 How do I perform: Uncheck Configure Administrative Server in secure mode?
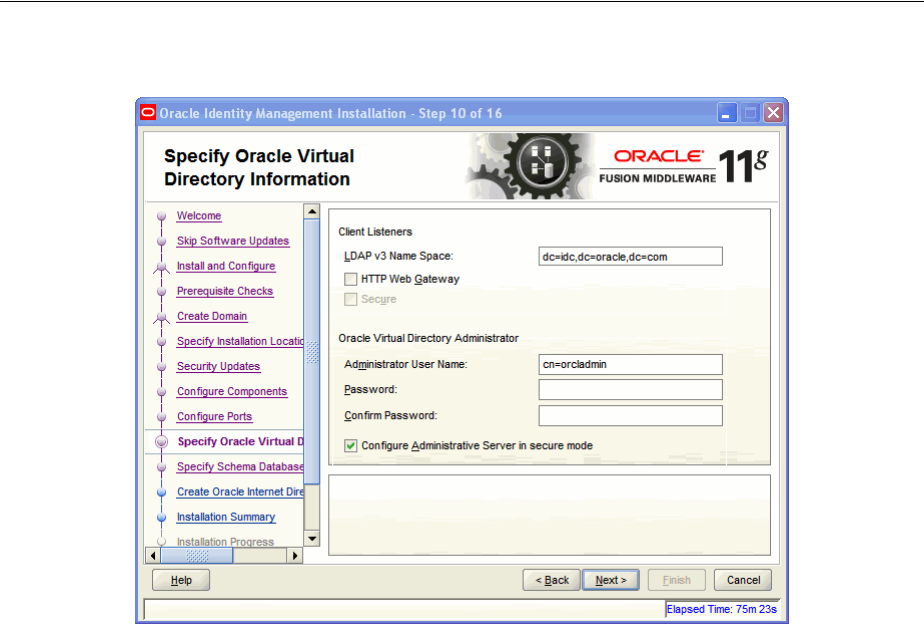351,445
